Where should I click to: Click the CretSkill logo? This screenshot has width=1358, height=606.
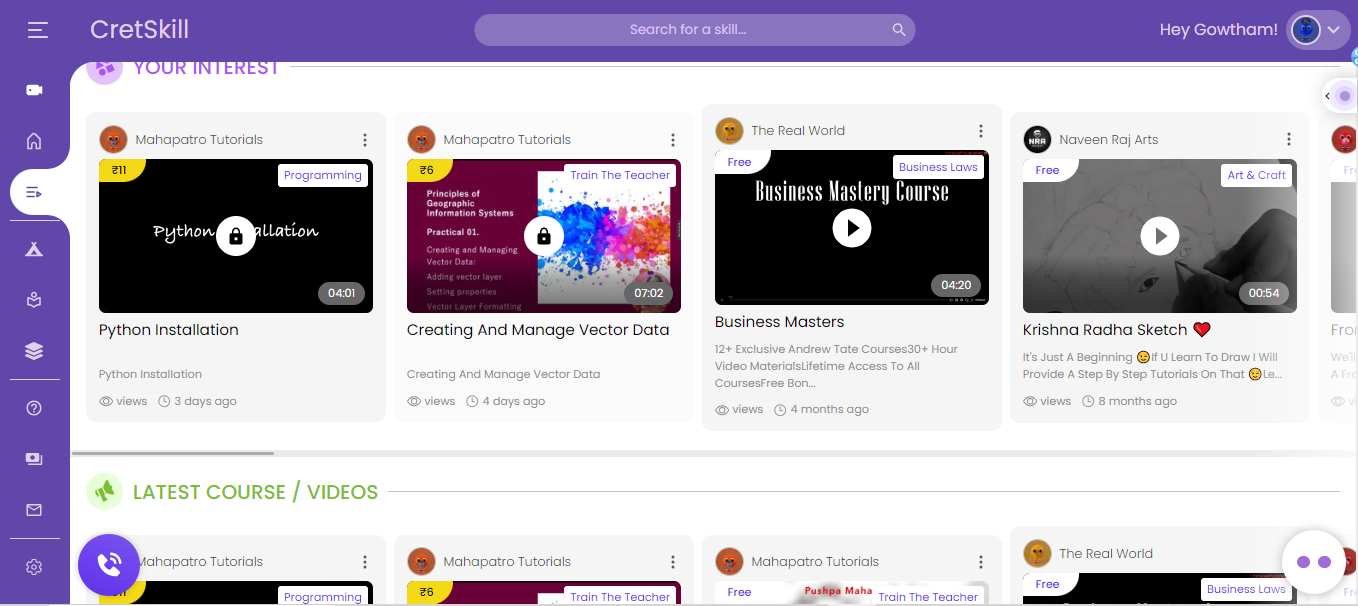click(x=139, y=30)
